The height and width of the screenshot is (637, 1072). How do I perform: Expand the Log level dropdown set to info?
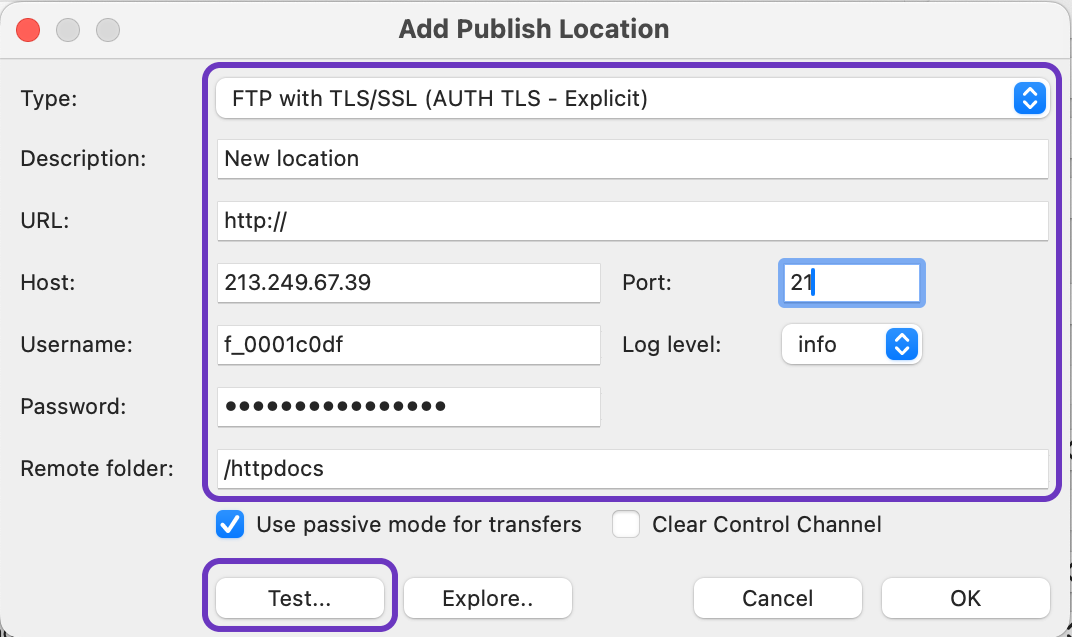click(851, 345)
